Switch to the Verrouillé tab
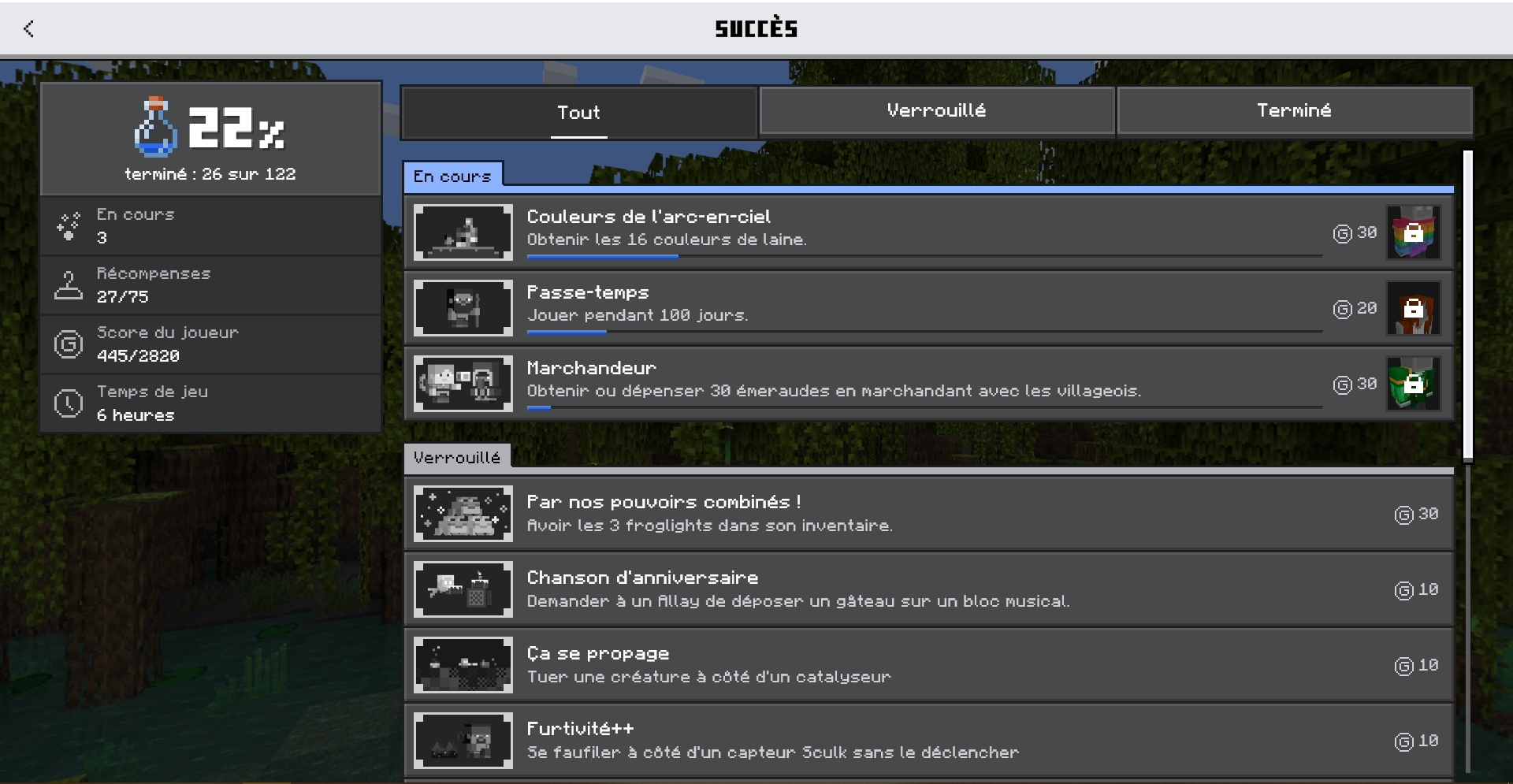The image size is (1513, 784). [936, 111]
